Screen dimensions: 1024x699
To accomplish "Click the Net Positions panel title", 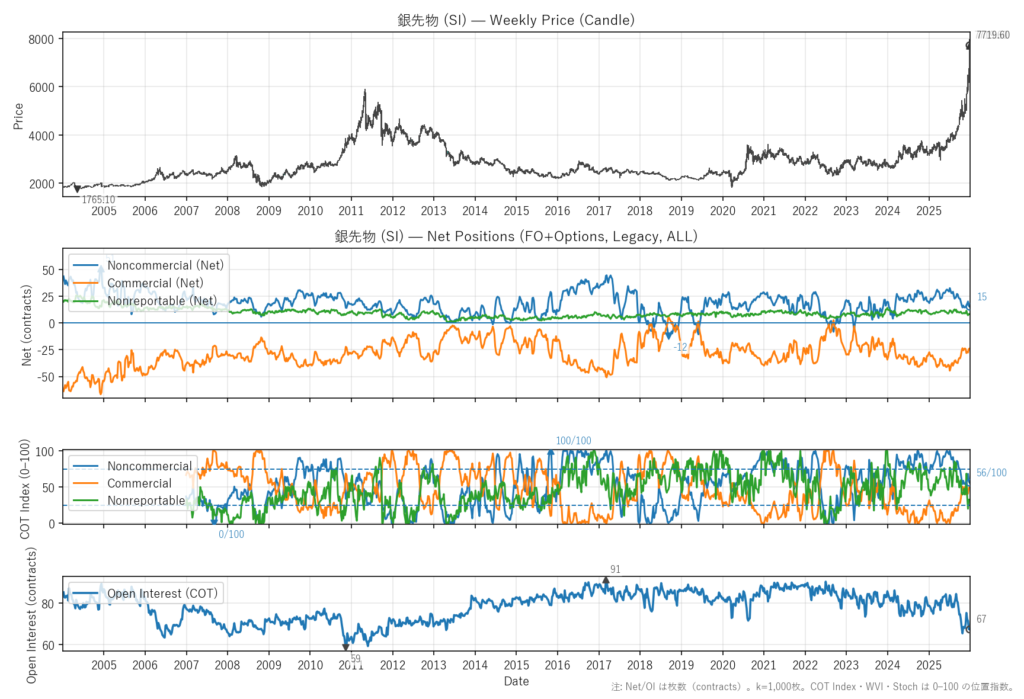I will click(x=515, y=237).
